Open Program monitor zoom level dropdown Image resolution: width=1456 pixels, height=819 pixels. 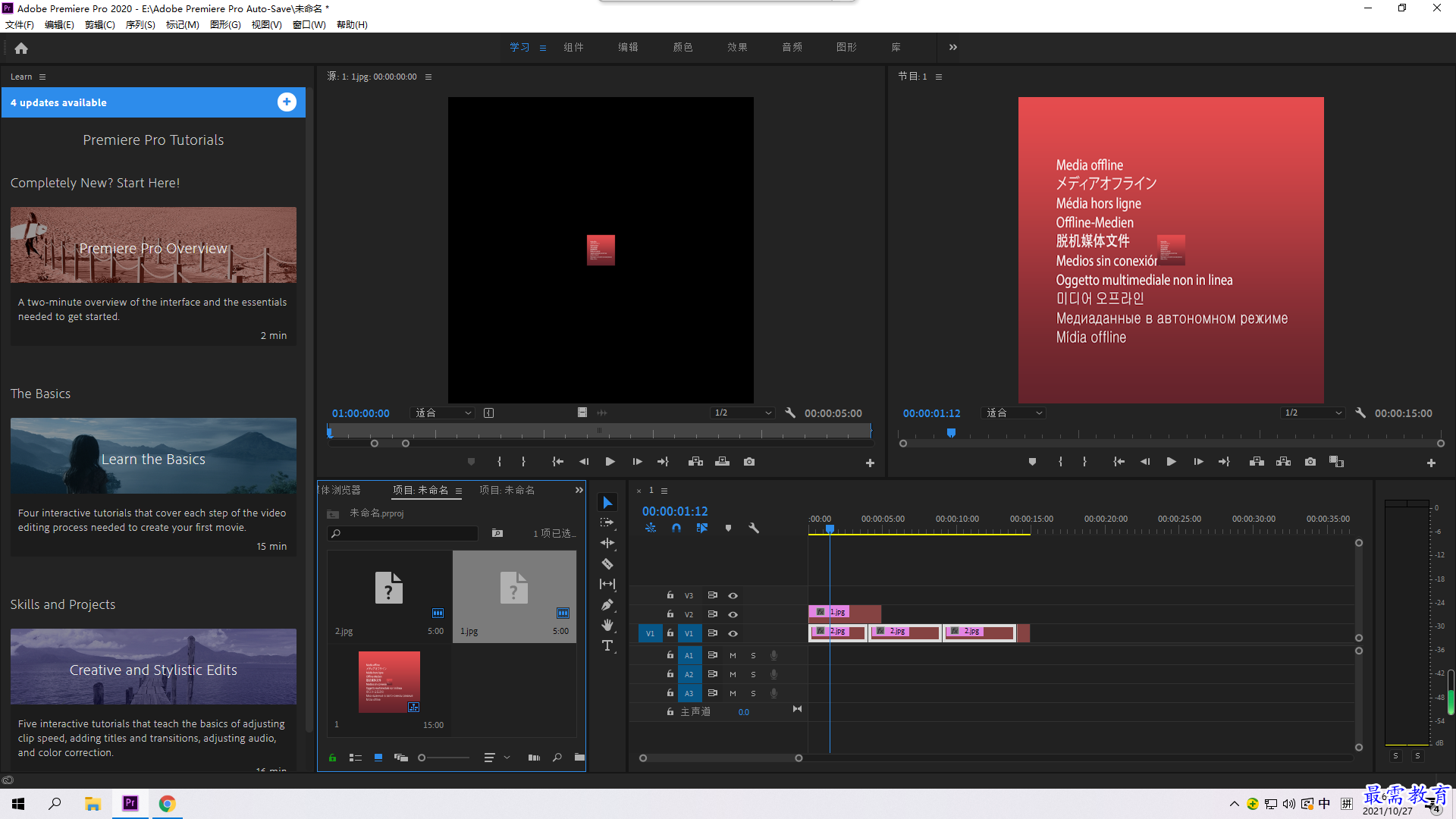[x=1012, y=413]
